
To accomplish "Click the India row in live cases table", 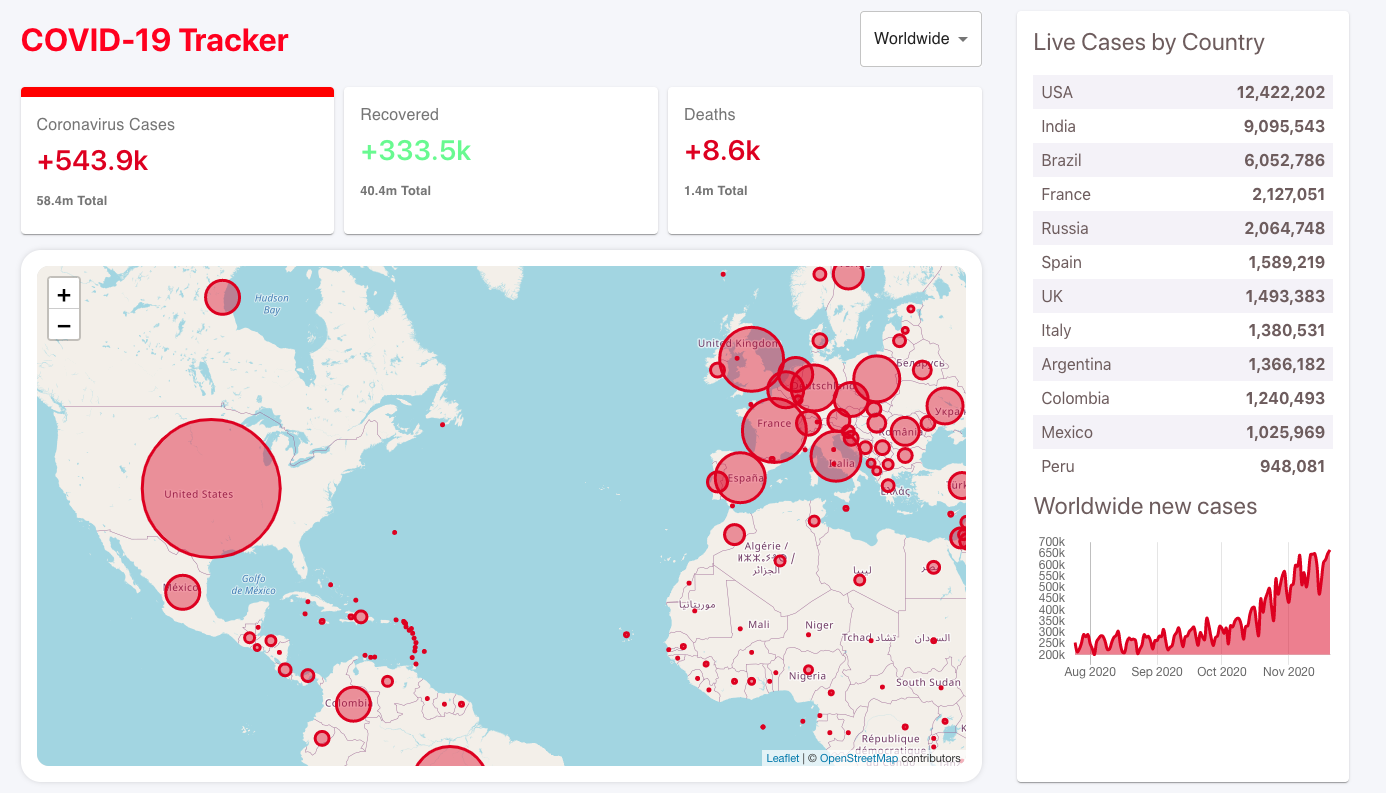I will coord(1183,126).
